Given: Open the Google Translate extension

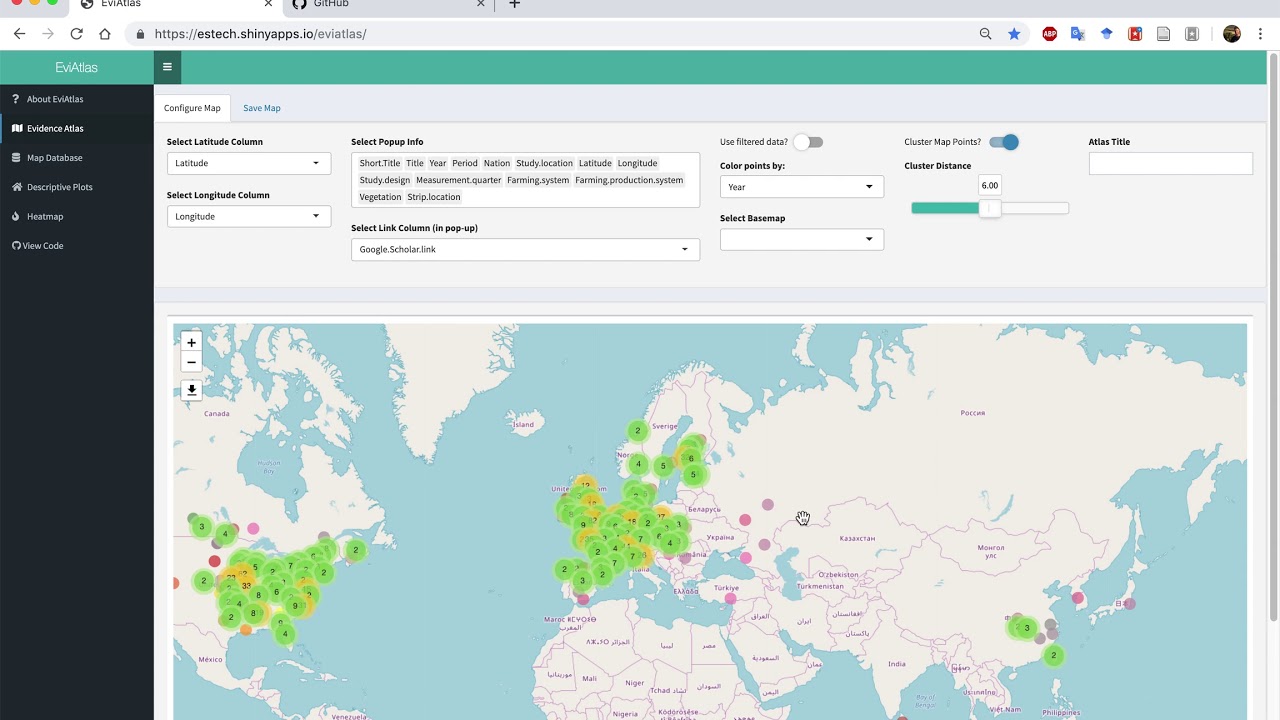Looking at the screenshot, I should pyautogui.click(x=1077, y=34).
